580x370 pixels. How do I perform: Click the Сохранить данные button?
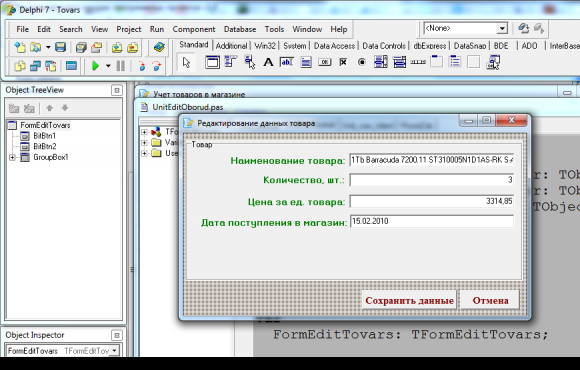point(409,300)
